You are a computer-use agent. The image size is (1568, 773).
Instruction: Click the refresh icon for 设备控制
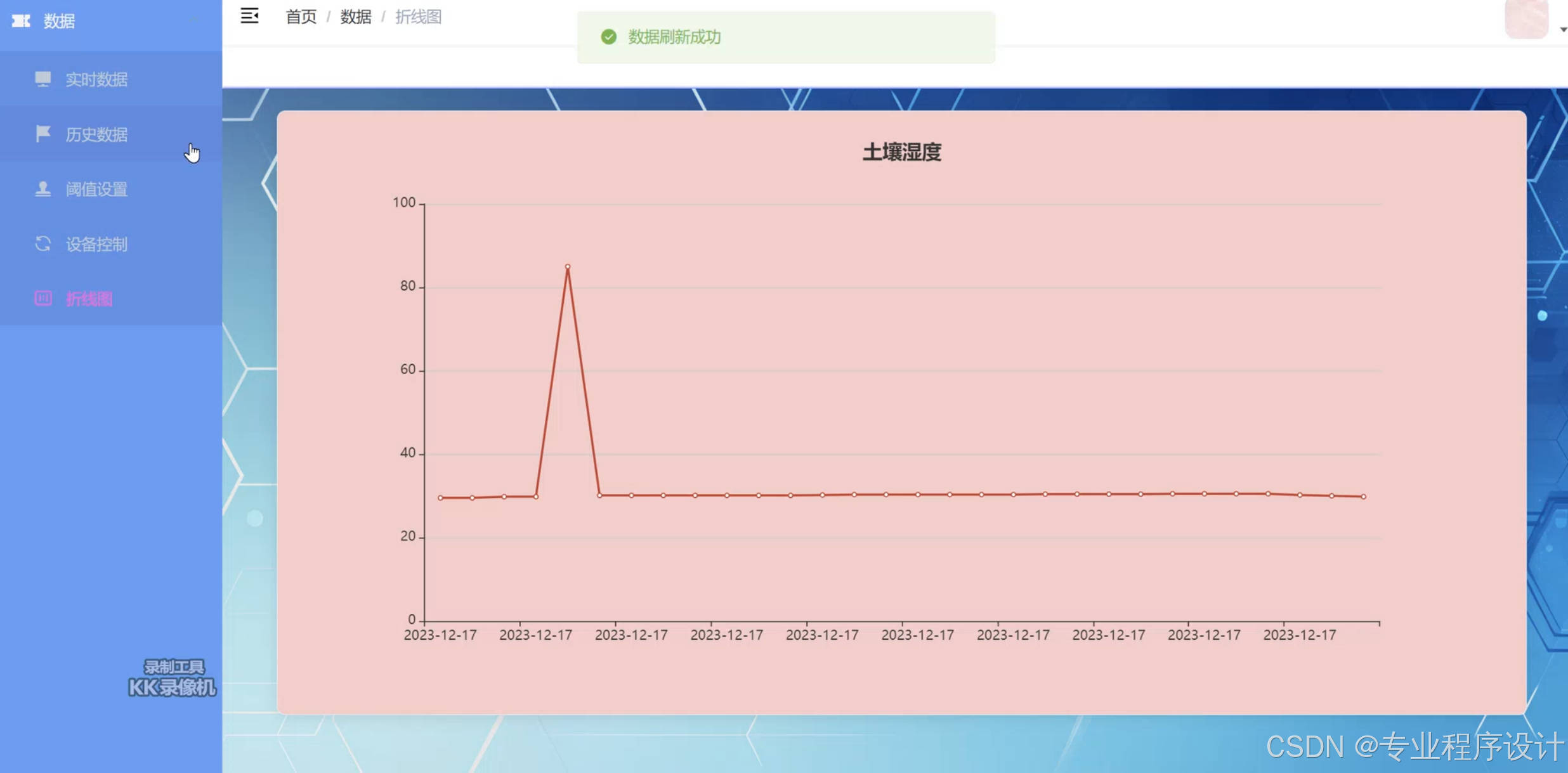pos(42,244)
